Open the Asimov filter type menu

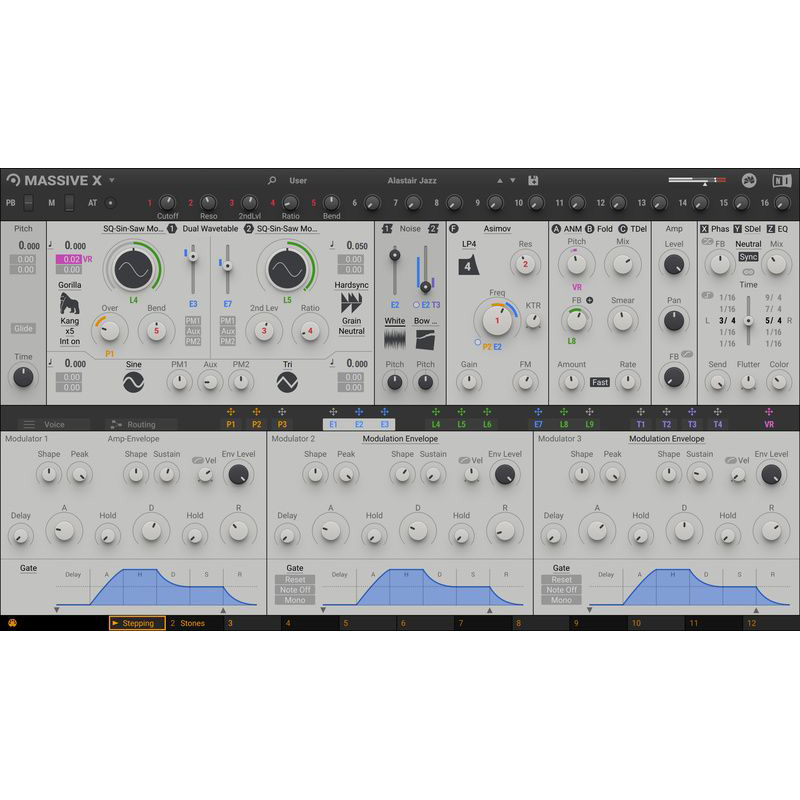pos(497,229)
